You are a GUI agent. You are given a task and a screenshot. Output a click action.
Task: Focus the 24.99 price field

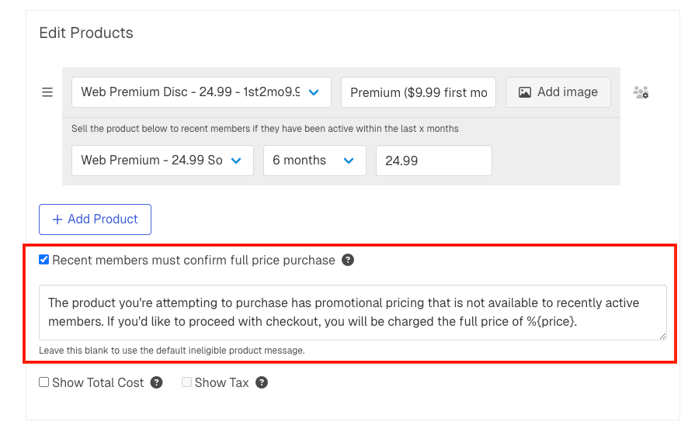433,160
